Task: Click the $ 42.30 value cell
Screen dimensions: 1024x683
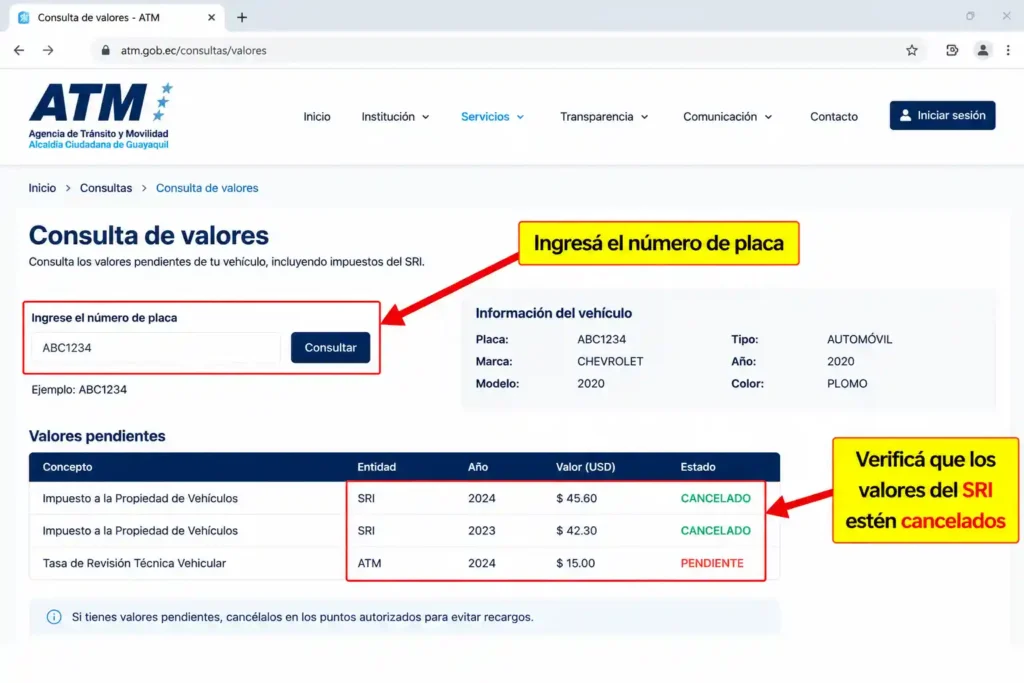Action: click(577, 531)
